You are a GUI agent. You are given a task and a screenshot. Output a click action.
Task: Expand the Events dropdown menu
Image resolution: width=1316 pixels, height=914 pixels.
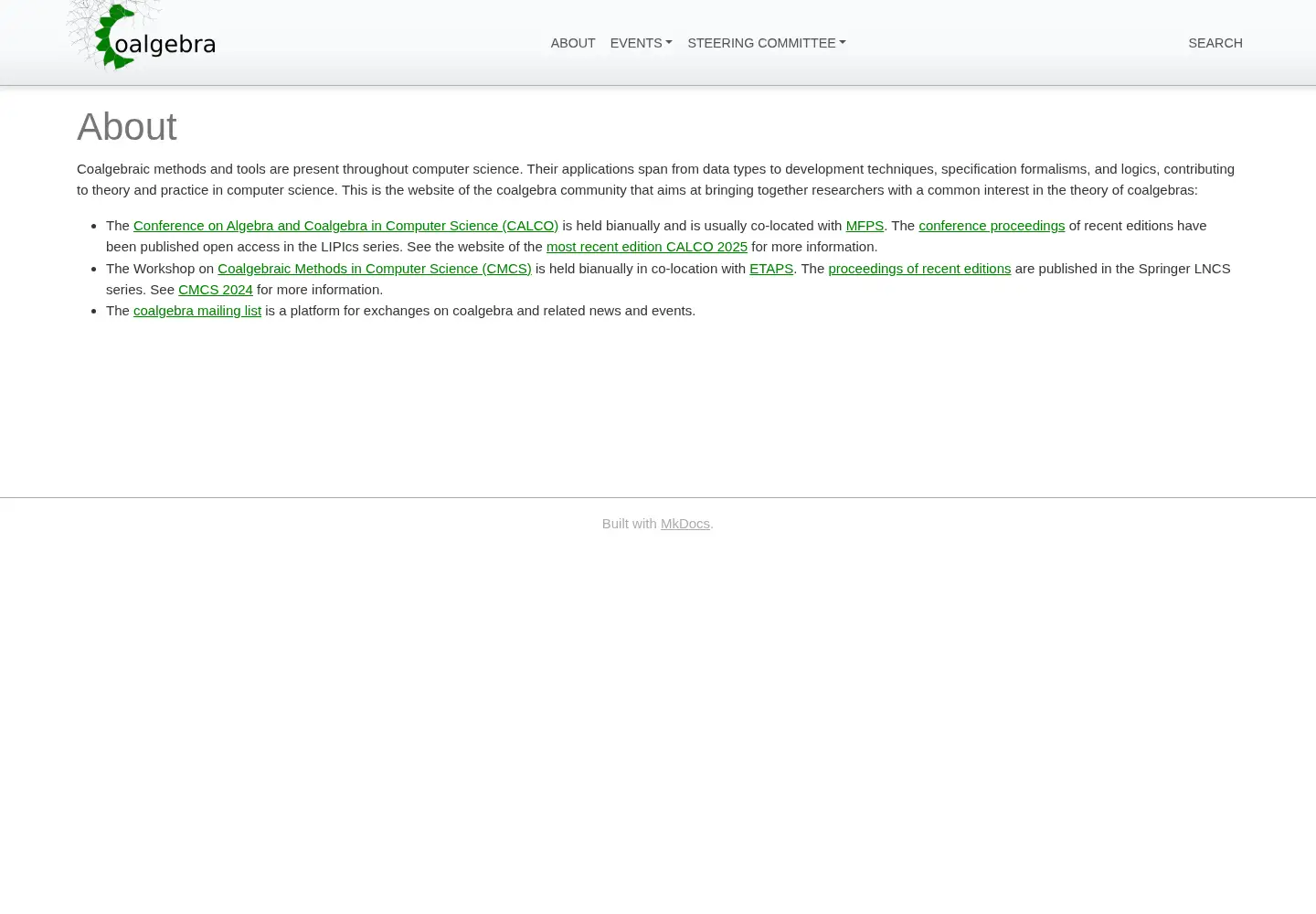point(641,43)
